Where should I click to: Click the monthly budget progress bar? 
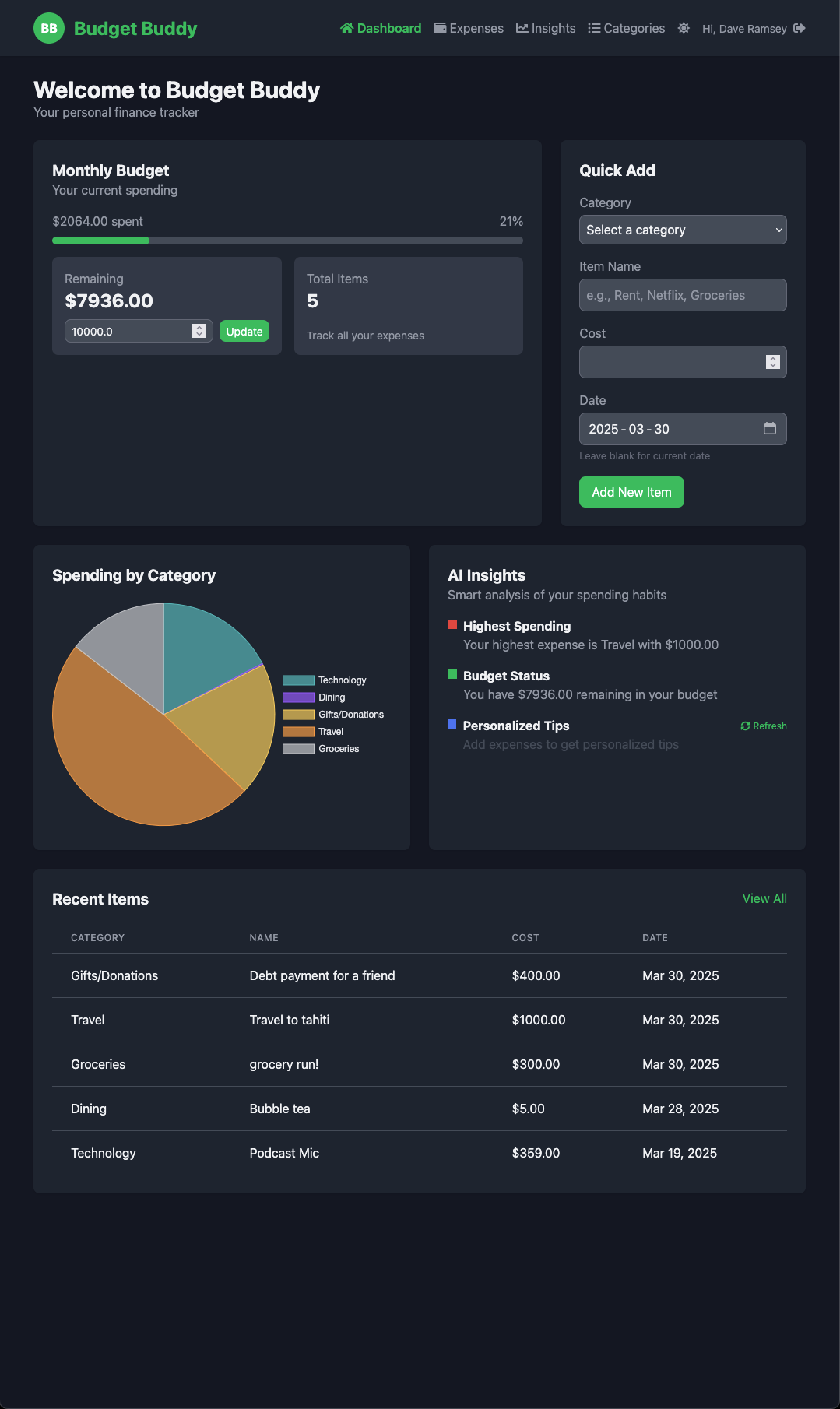click(287, 241)
